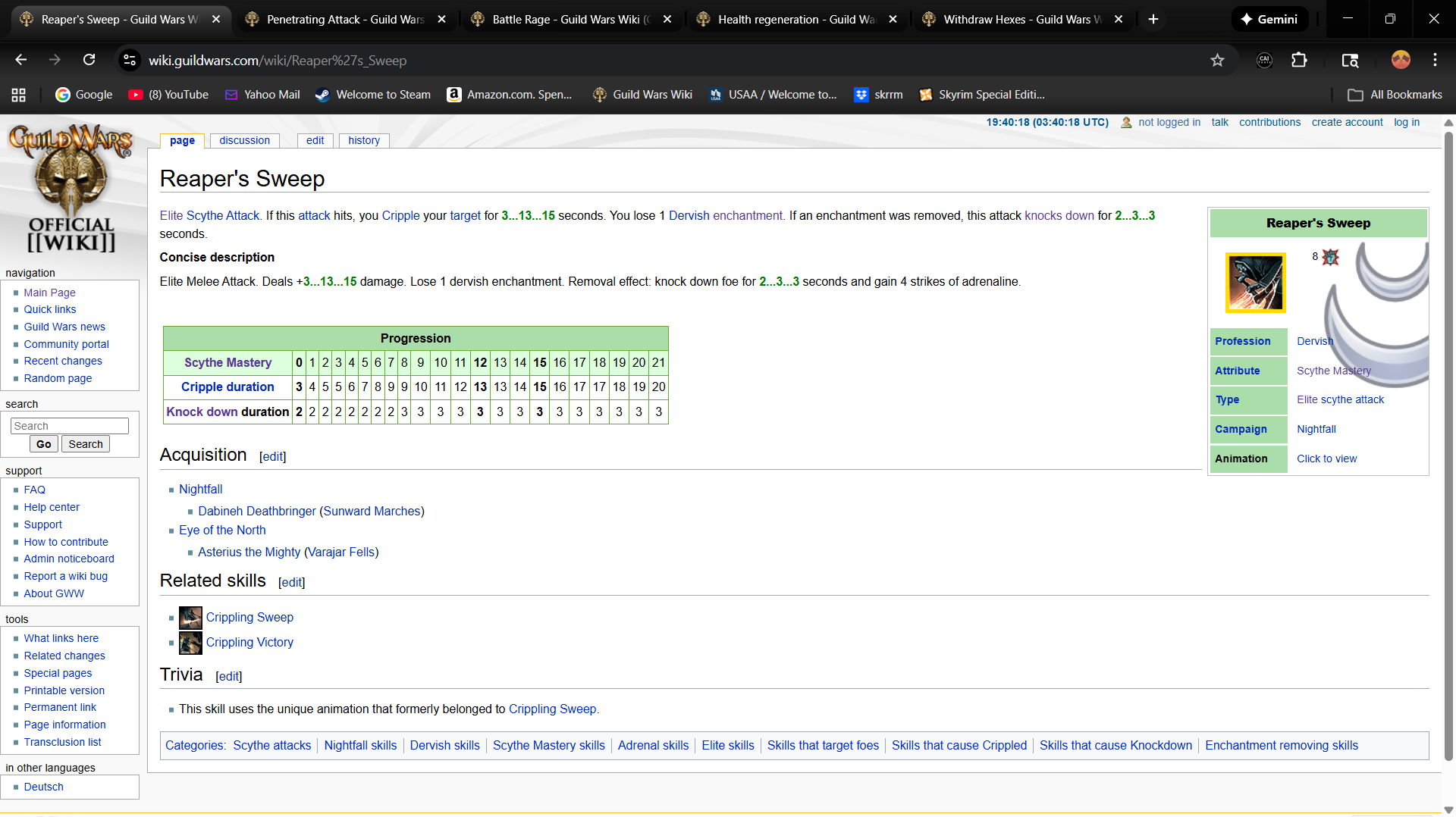Image resolution: width=1456 pixels, height=817 pixels.
Task: Open the Amazon.com bookmark
Action: (510, 95)
